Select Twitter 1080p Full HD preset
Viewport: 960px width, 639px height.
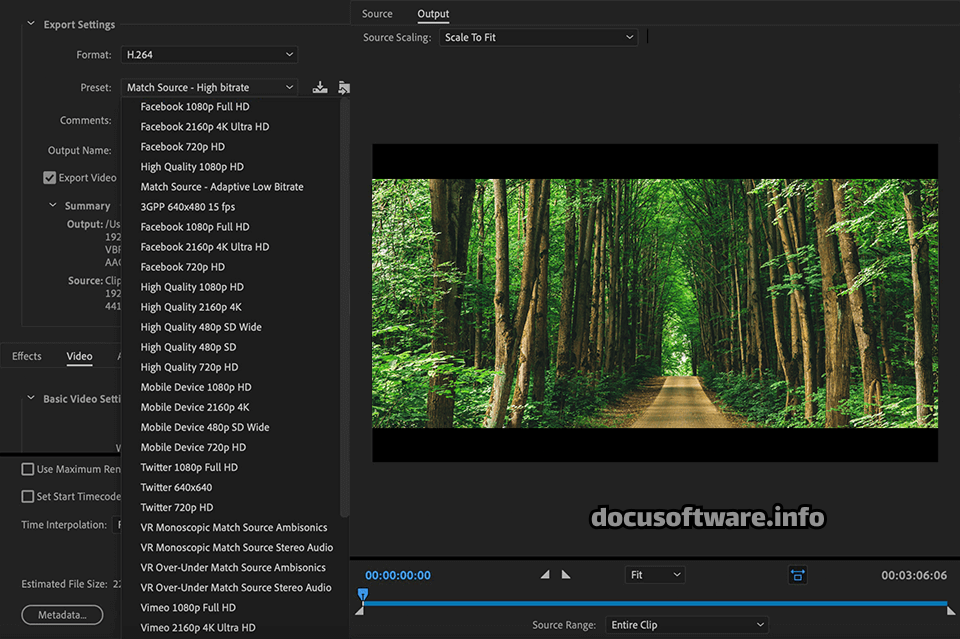[x=189, y=467]
